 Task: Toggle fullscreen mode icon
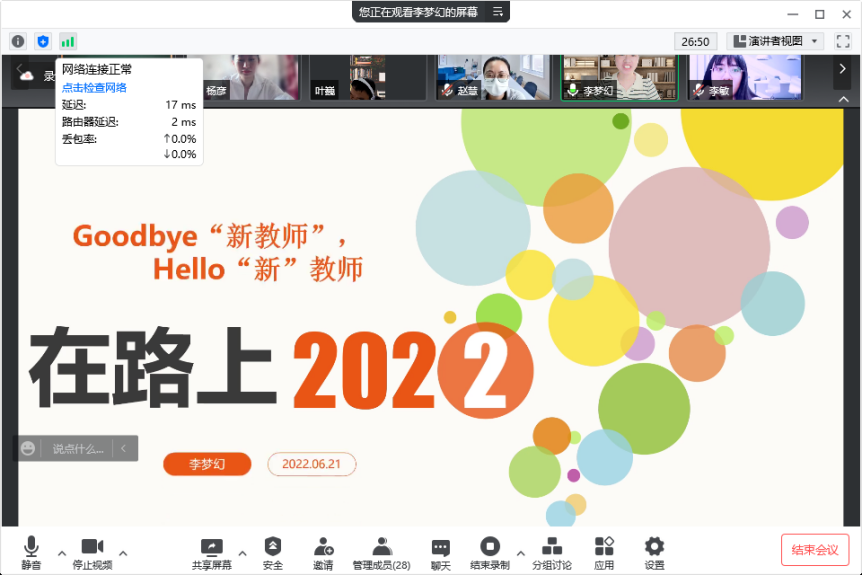pos(843,41)
